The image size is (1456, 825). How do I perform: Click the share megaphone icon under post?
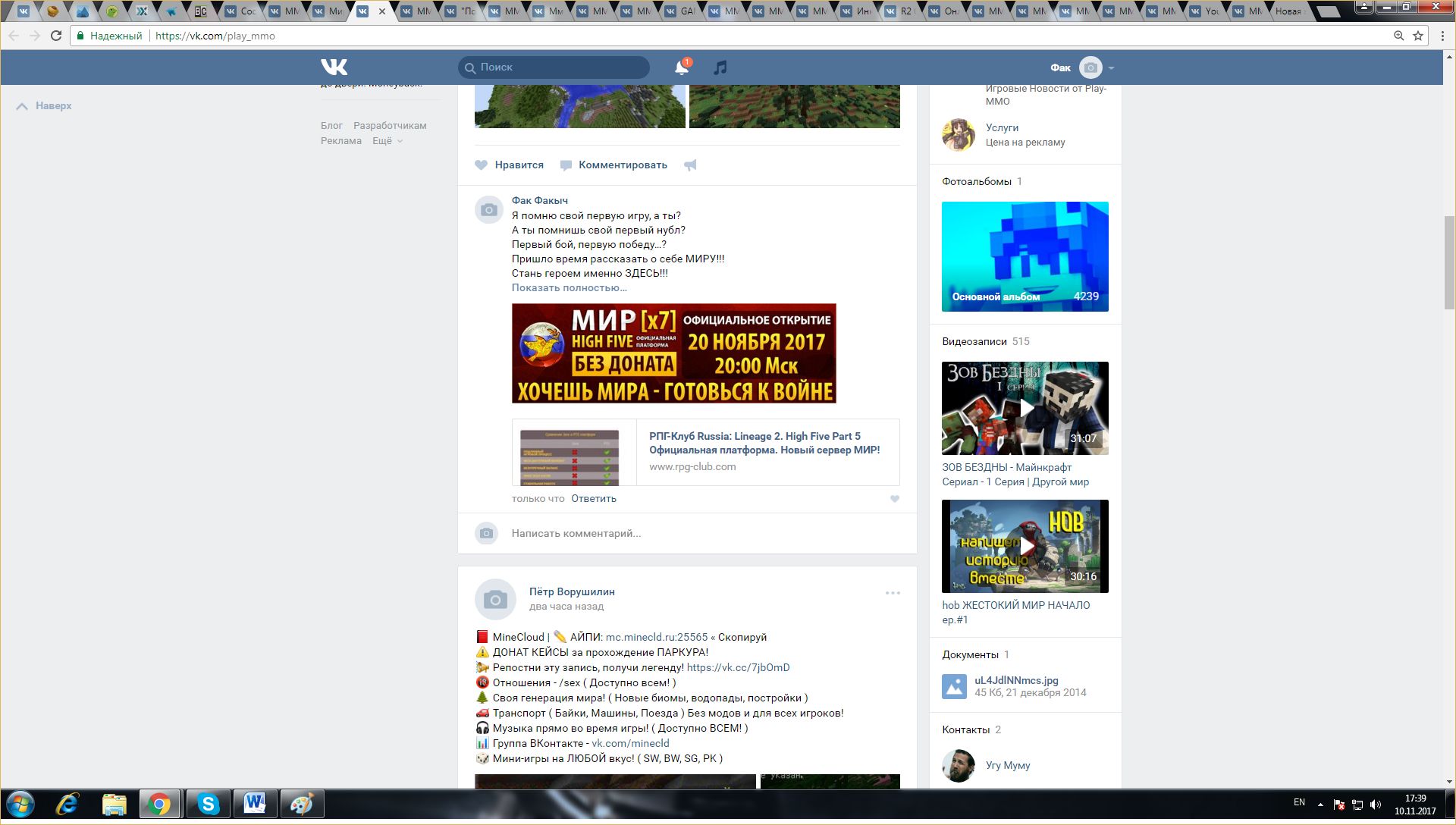tap(690, 165)
